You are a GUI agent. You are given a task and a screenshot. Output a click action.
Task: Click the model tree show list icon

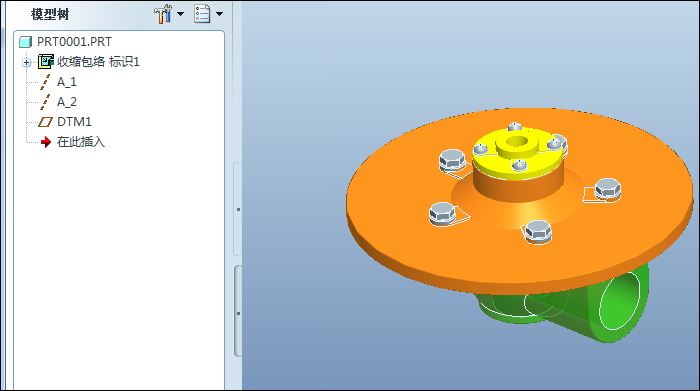(202, 14)
